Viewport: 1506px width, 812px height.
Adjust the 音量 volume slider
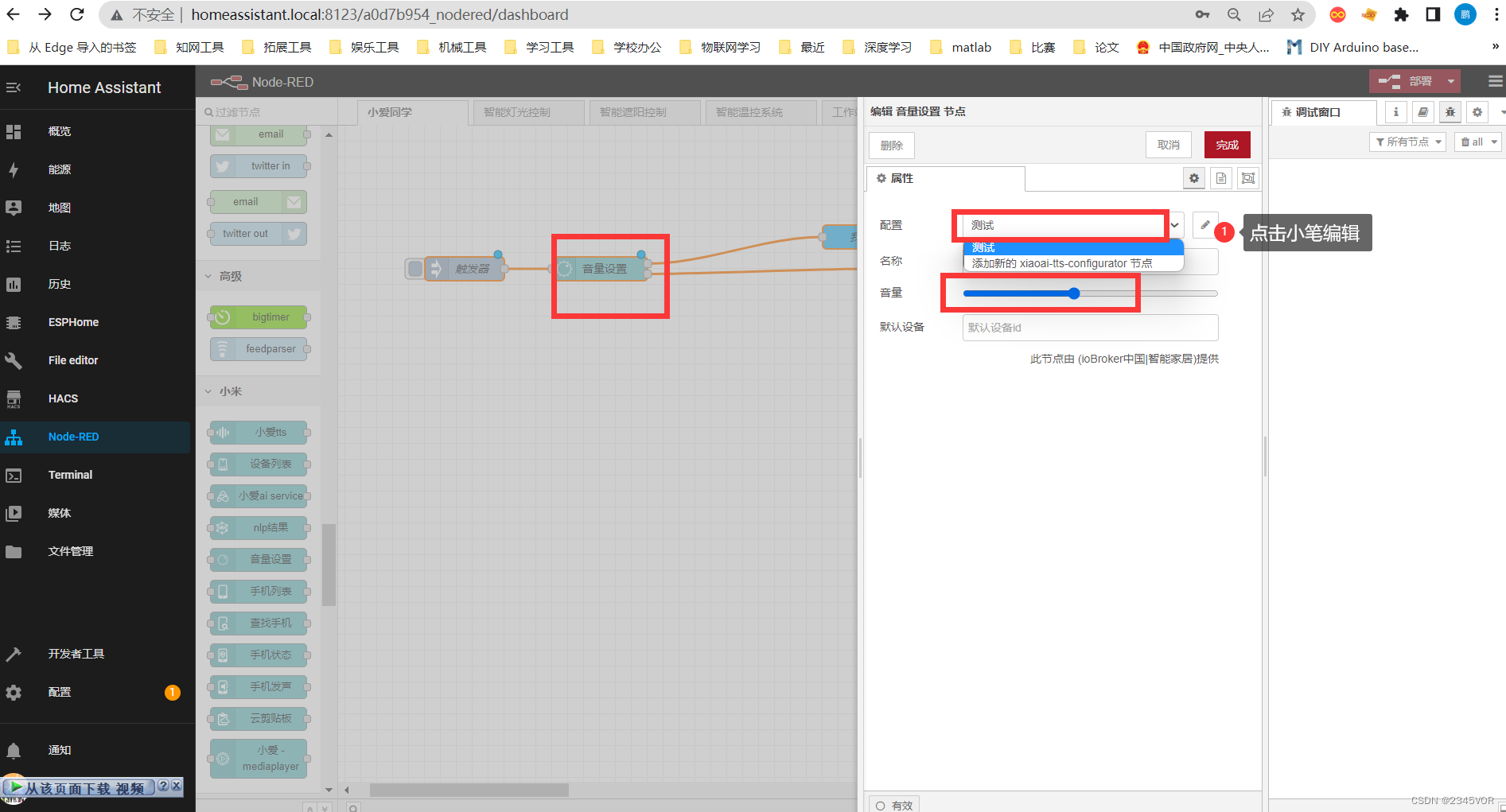click(x=1090, y=293)
